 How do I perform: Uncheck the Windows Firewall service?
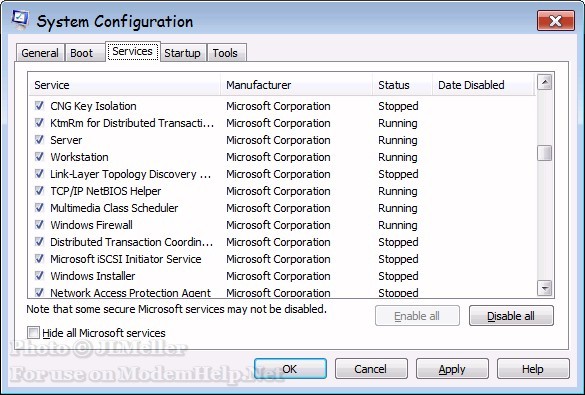pyautogui.click(x=39, y=225)
